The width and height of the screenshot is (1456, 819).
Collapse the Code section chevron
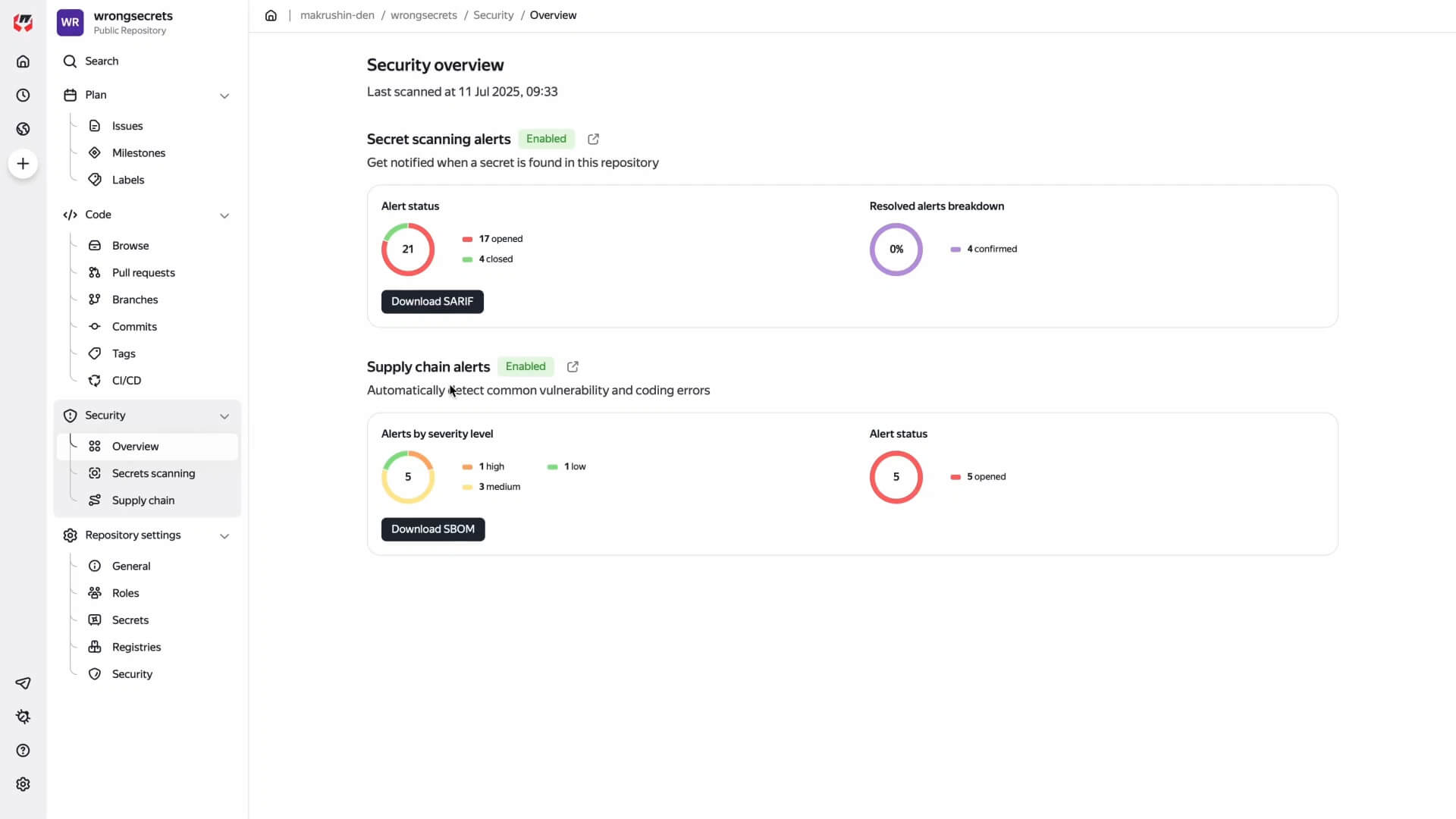[x=224, y=215]
